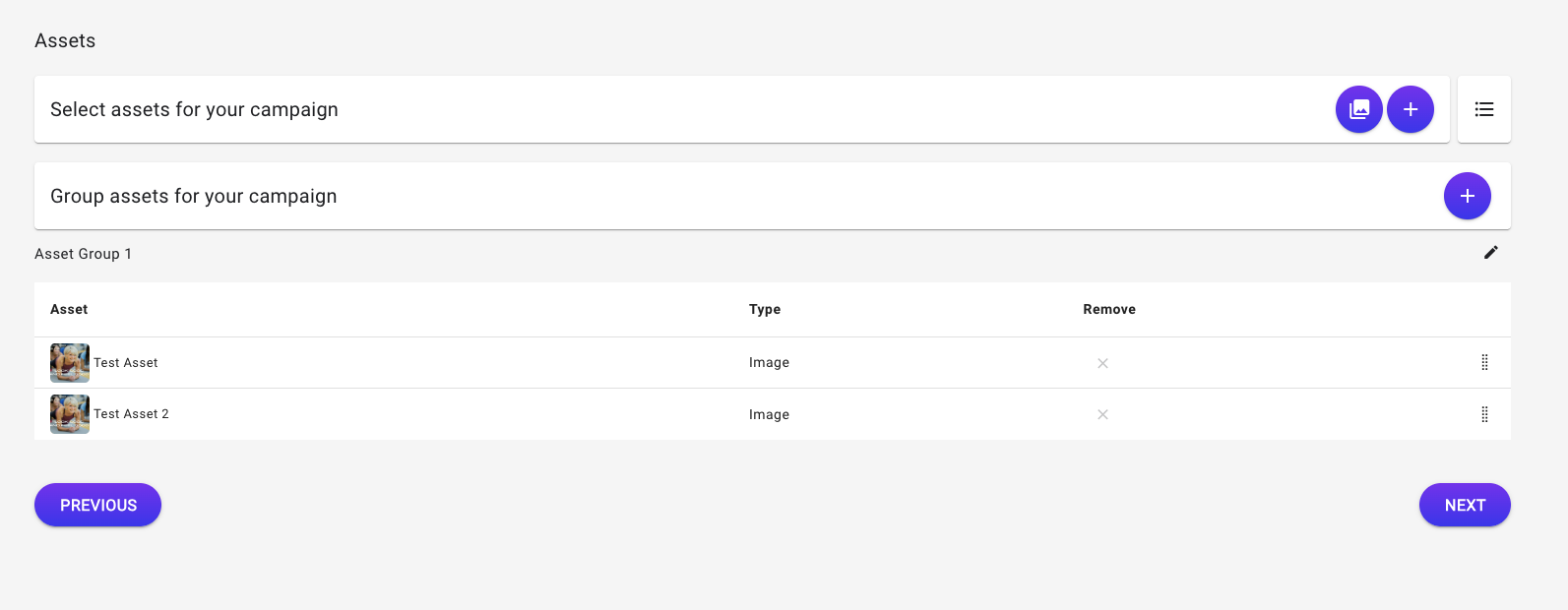Open the asset list view icon
Viewport: 1568px width, 610px height.
(1483, 109)
